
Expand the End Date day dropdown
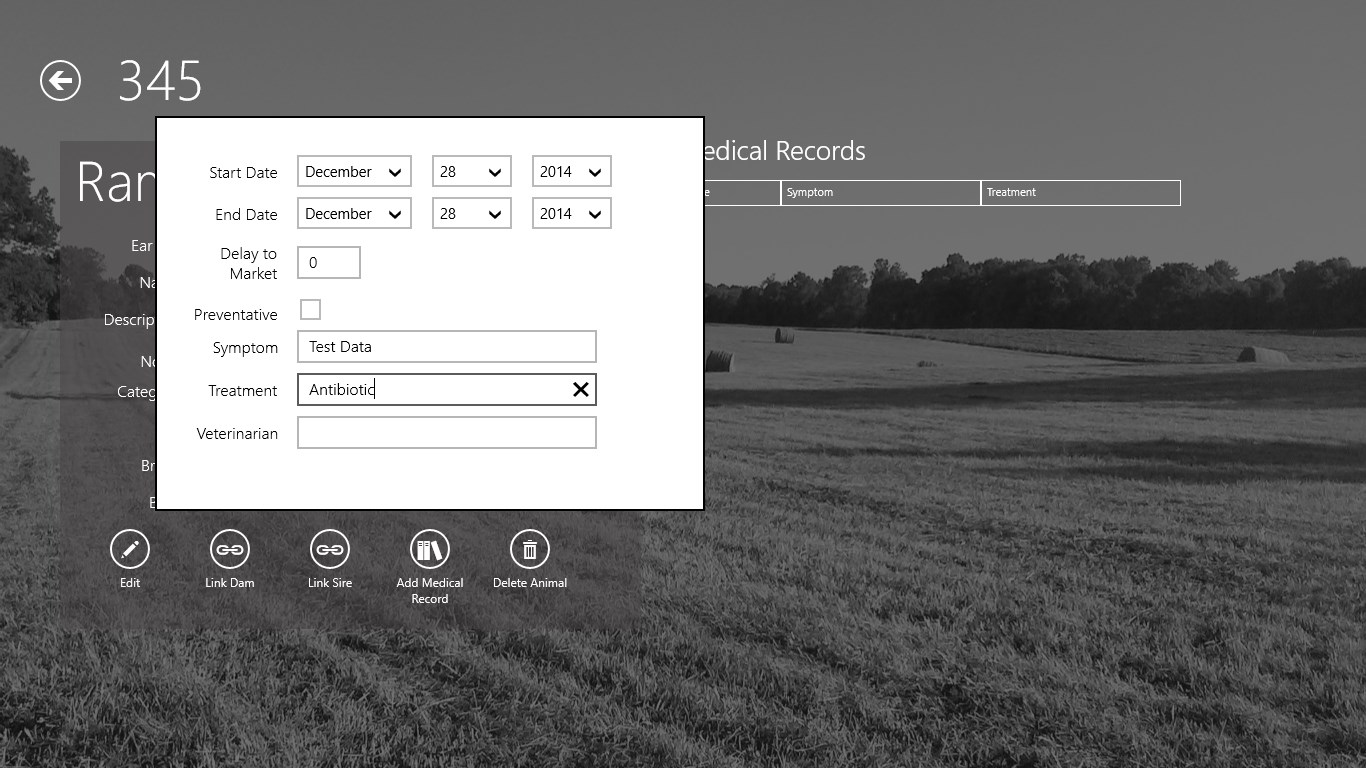click(x=471, y=214)
